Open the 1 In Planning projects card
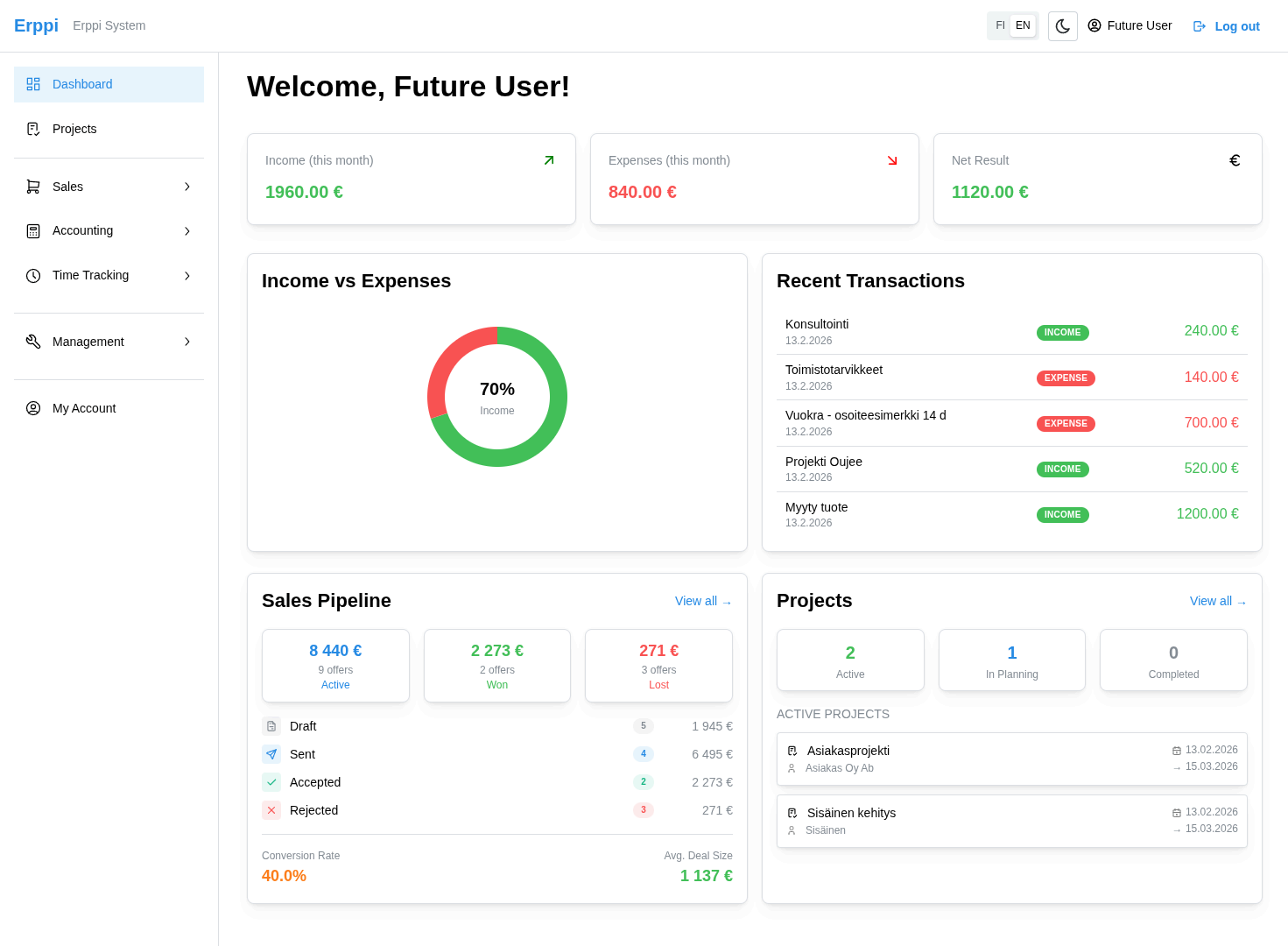This screenshot has height=946, width=1288. [x=1012, y=660]
